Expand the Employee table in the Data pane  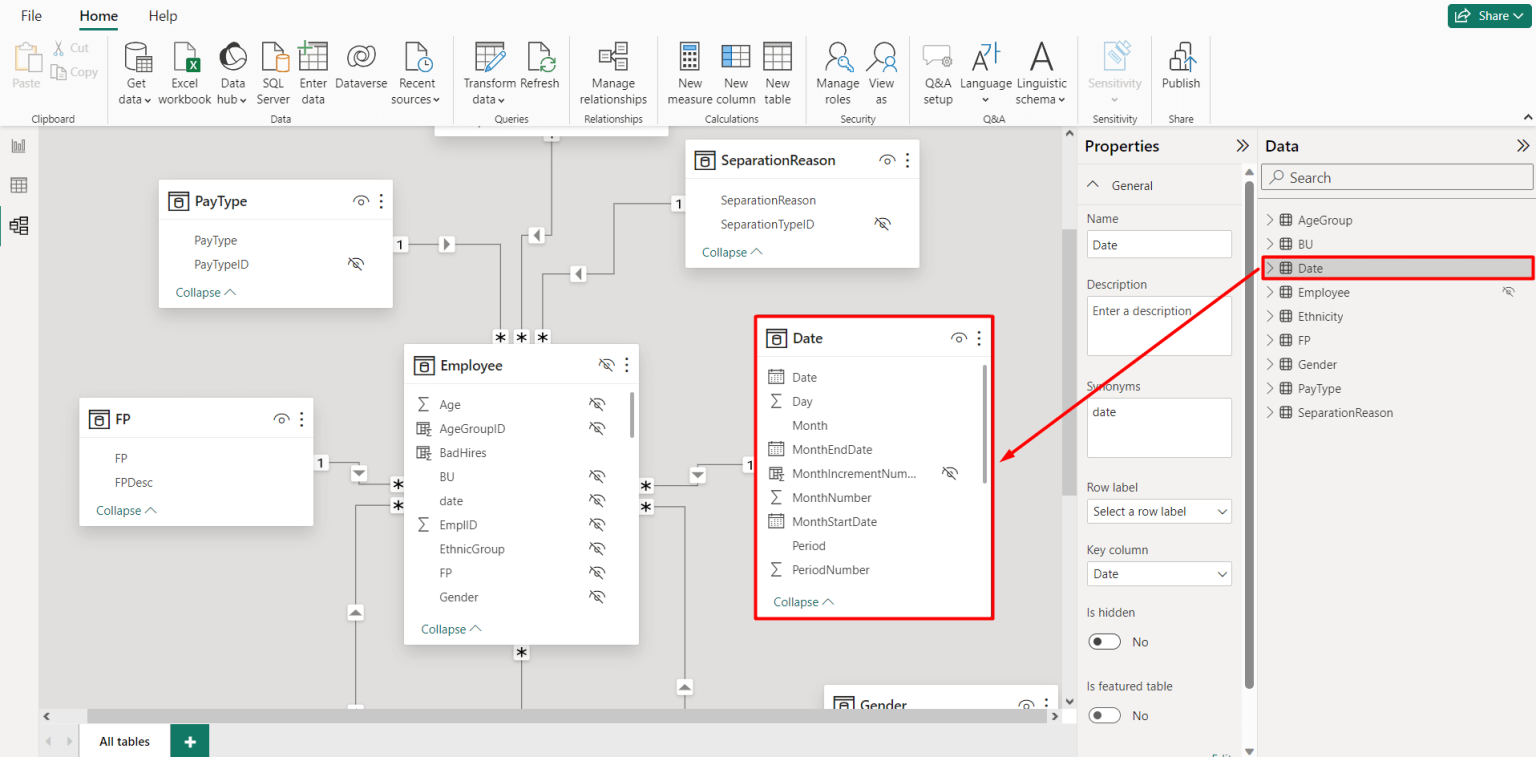(1269, 291)
